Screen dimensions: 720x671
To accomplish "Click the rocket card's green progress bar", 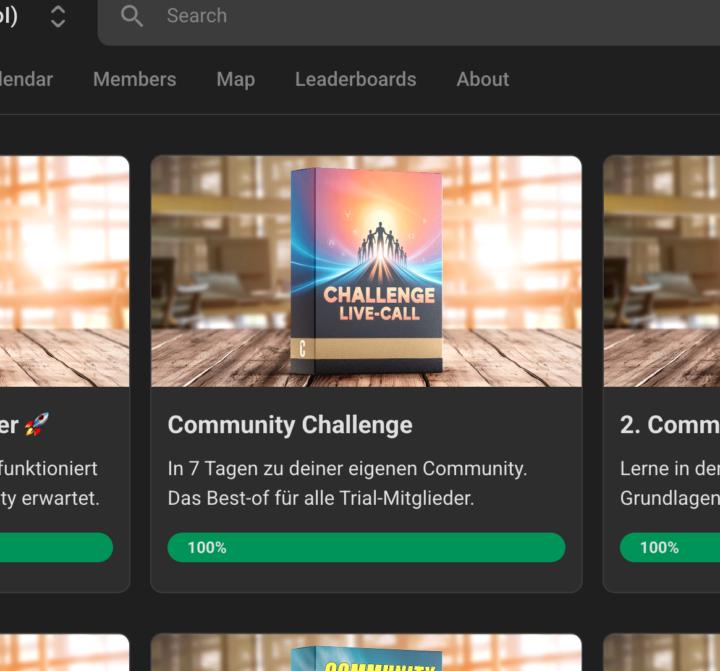I will click(x=56, y=547).
